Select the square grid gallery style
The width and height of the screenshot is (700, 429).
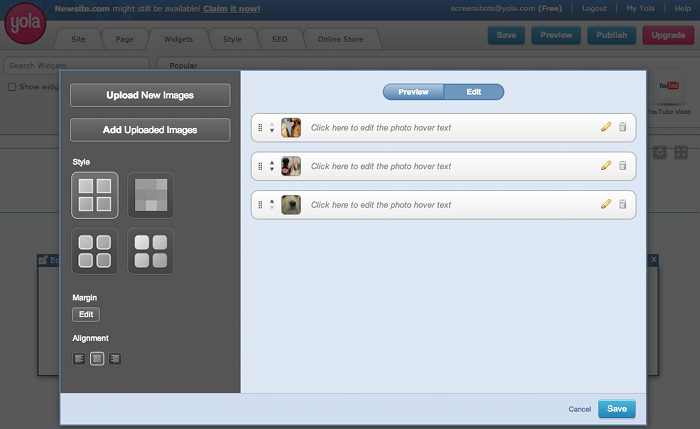point(95,195)
